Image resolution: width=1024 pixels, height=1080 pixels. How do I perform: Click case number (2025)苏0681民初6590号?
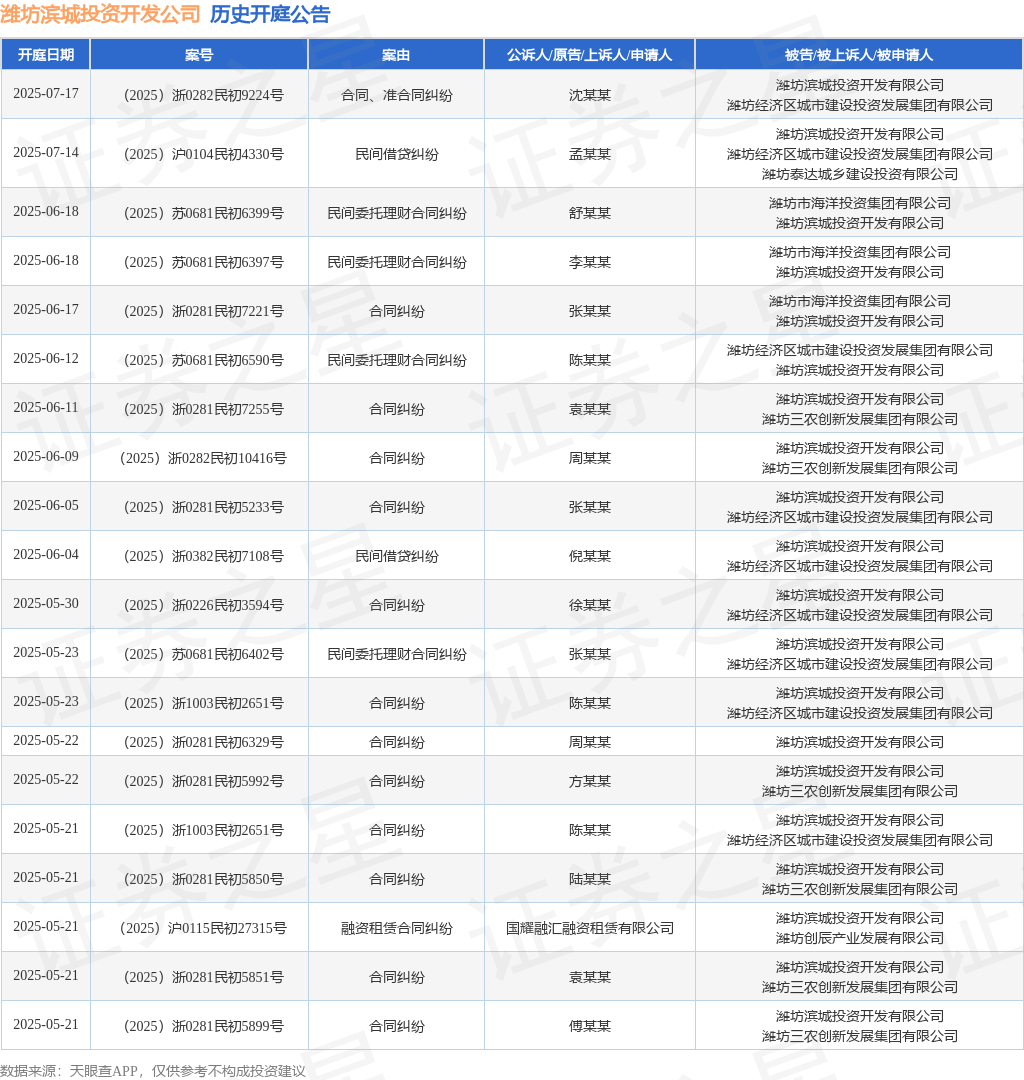[x=203, y=360]
